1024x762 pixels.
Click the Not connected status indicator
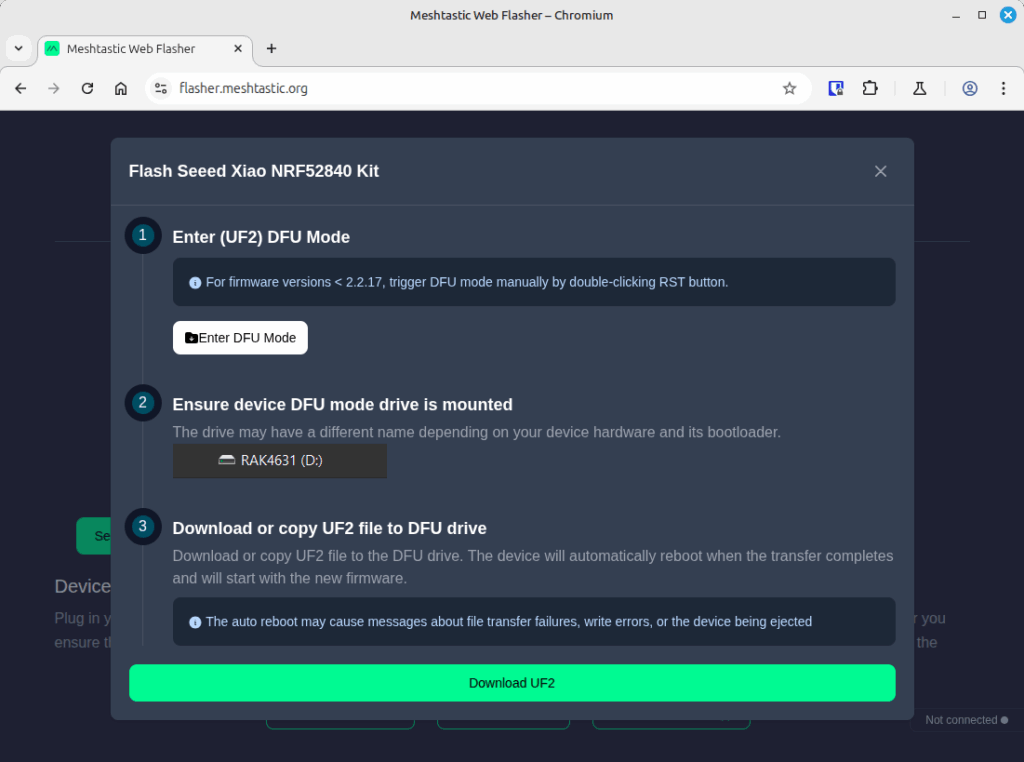tap(967, 720)
